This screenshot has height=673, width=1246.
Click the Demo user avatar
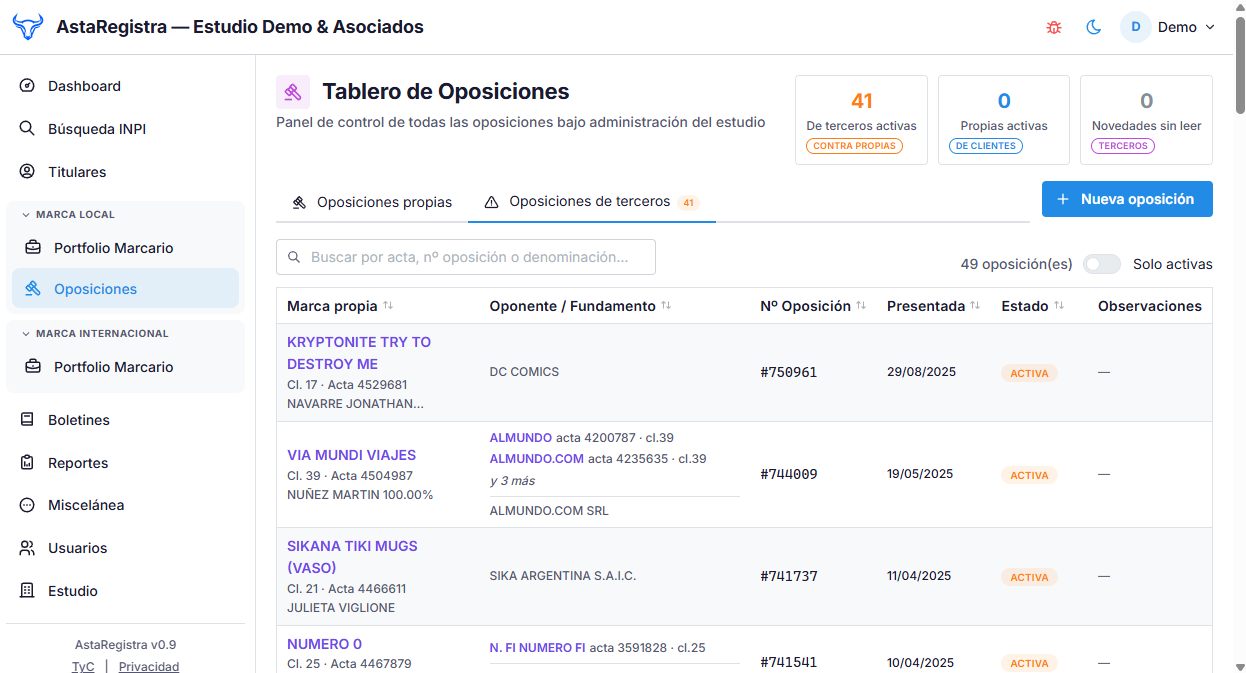pos(1136,27)
